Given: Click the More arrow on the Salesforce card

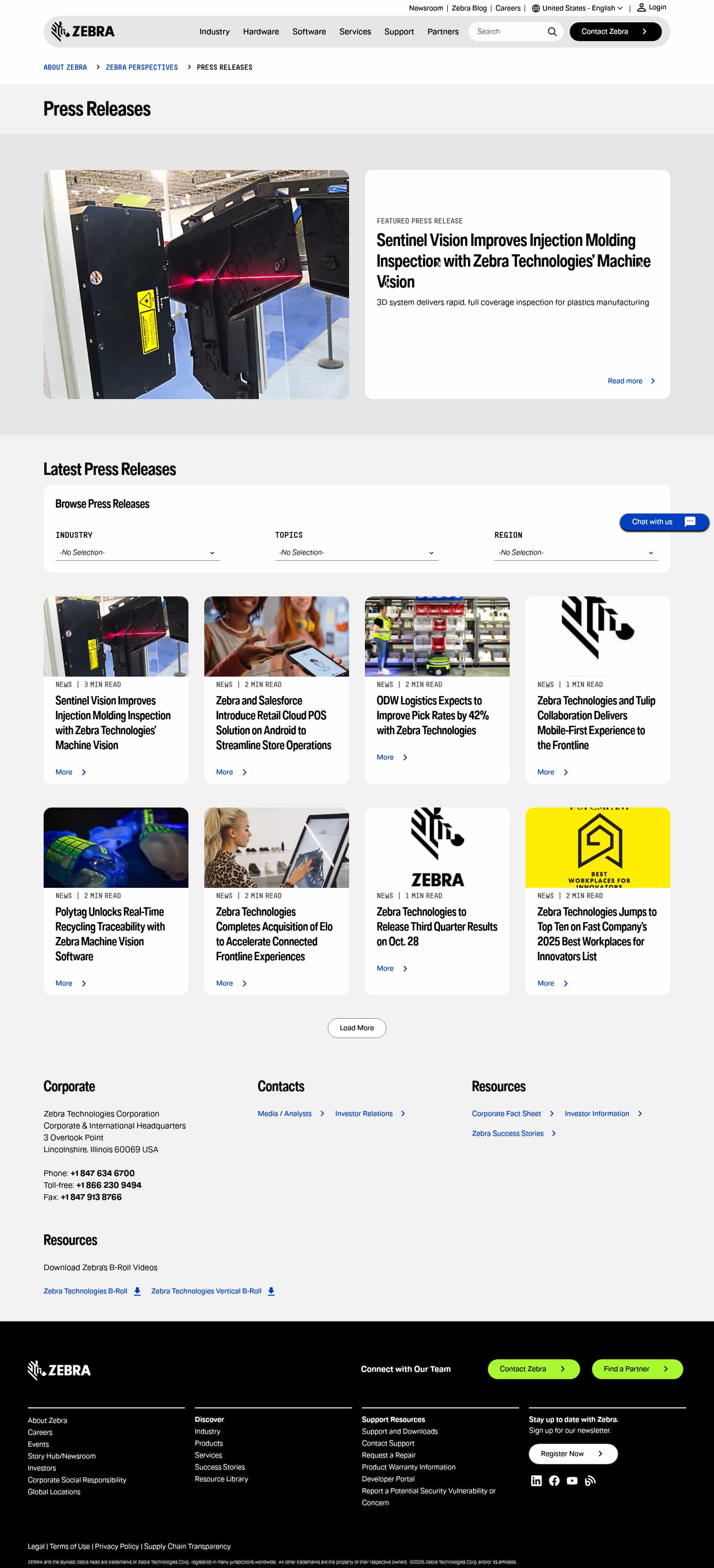Looking at the screenshot, I should pyautogui.click(x=245, y=772).
